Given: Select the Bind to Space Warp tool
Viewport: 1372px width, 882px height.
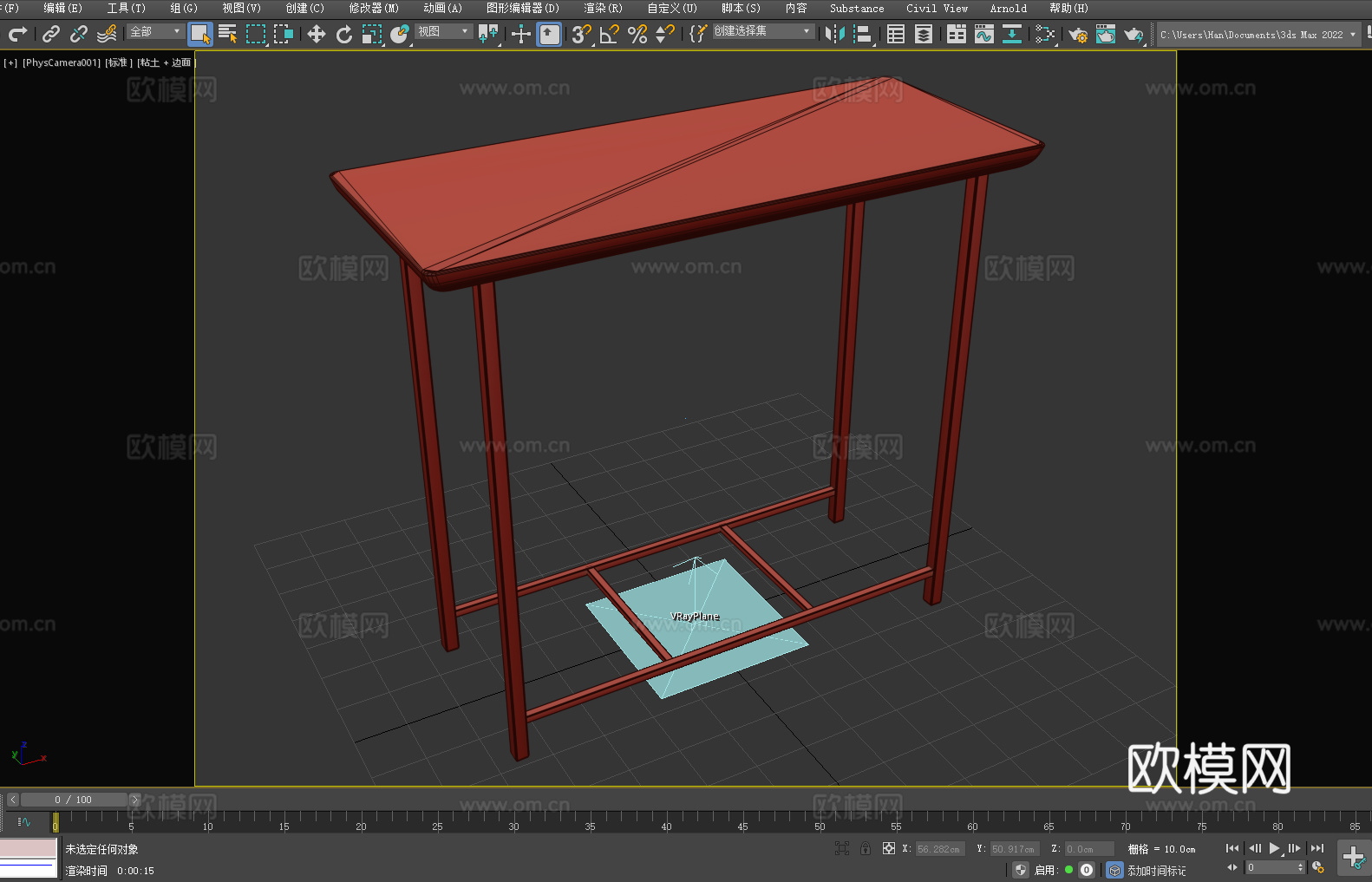Looking at the screenshot, I should click(x=107, y=35).
